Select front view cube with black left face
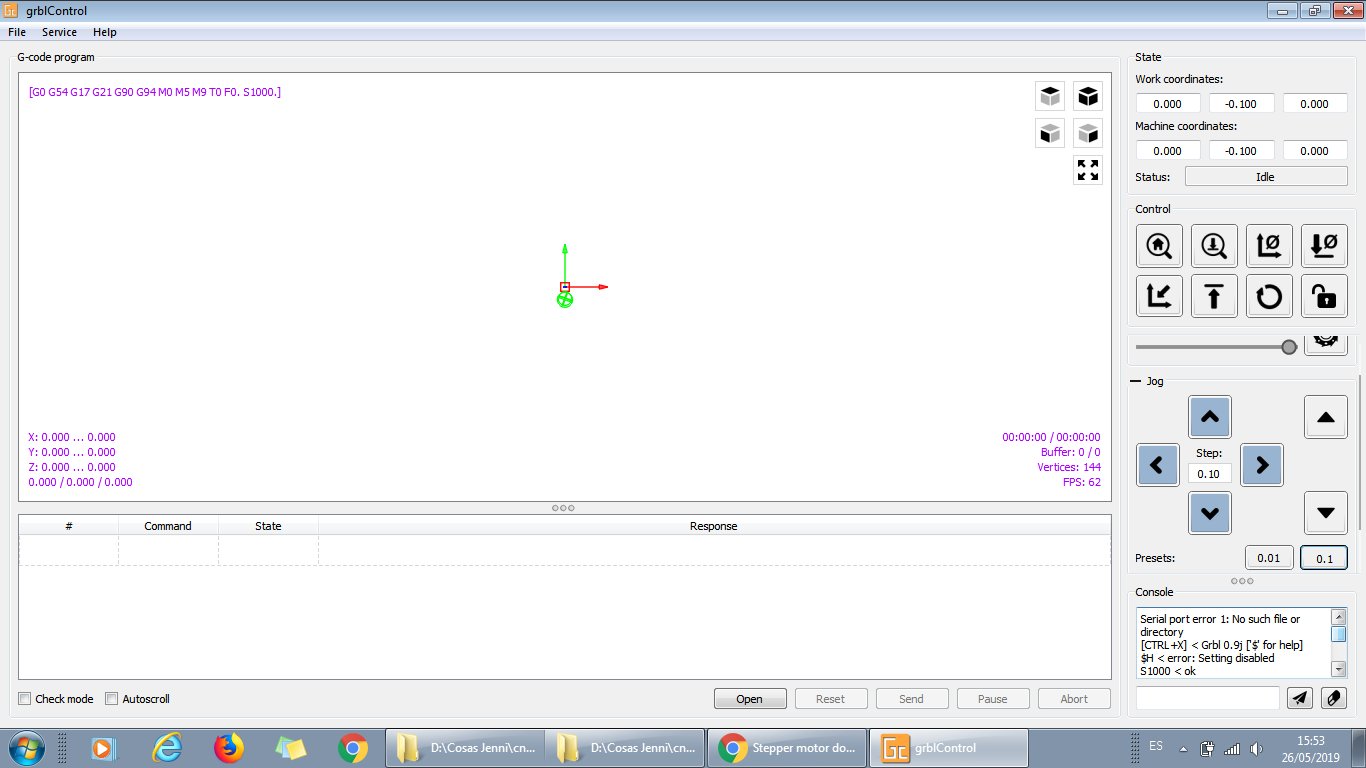 1050,133
